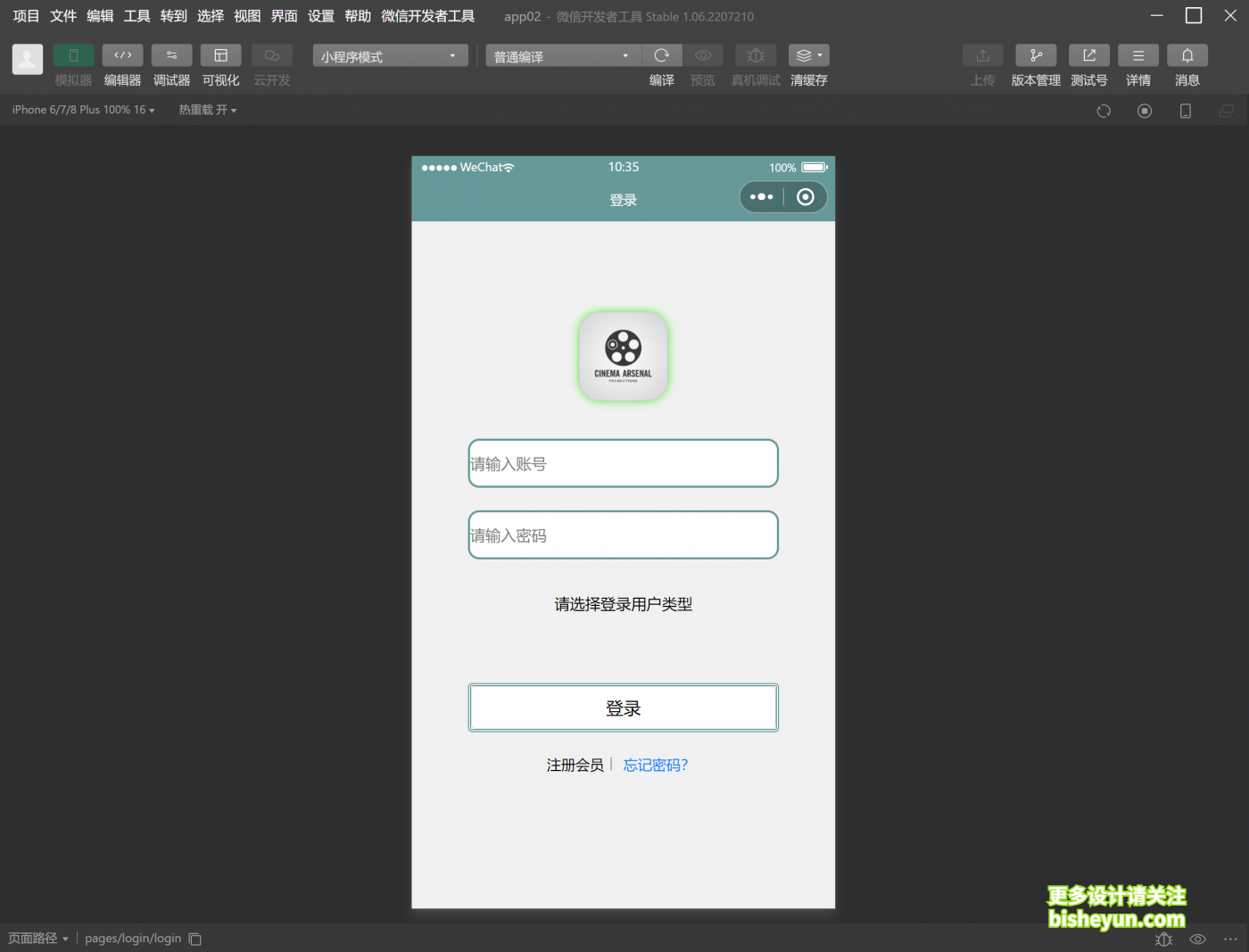
Task: Open the normal compile mode dropdown
Action: 563,55
